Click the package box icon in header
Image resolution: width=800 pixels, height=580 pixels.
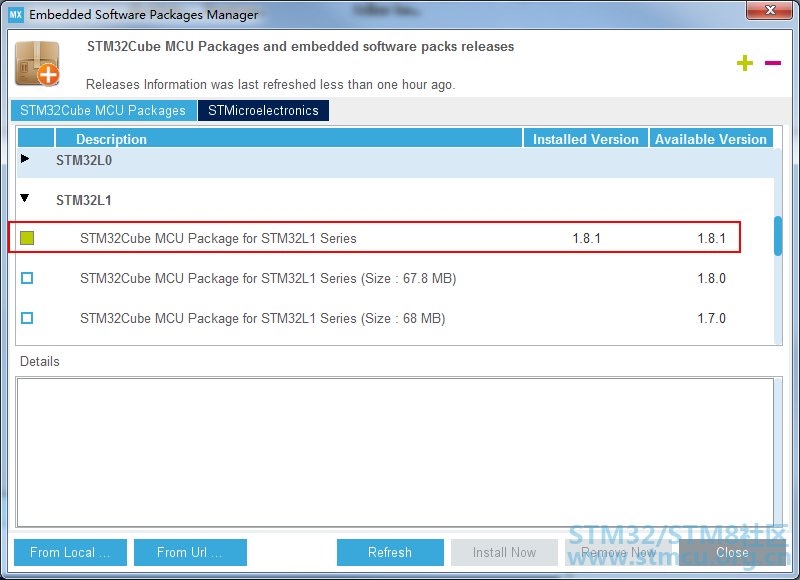37,63
